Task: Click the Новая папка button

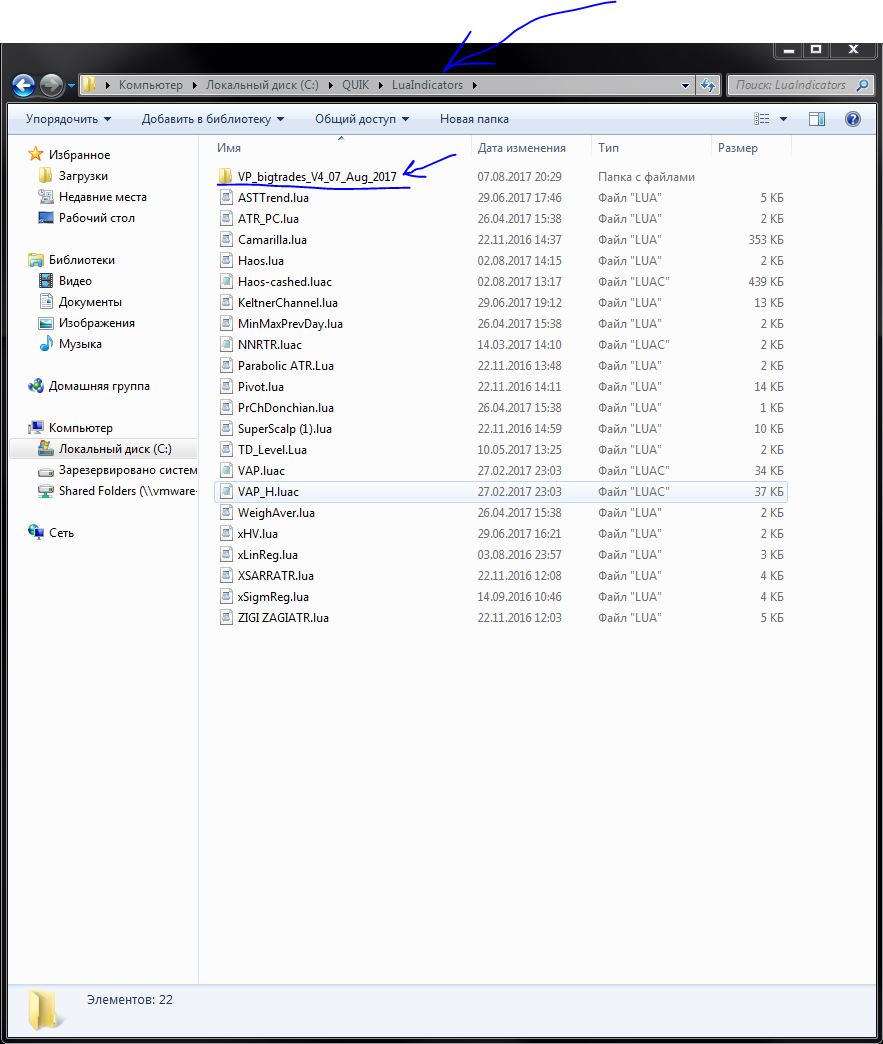Action: point(474,119)
